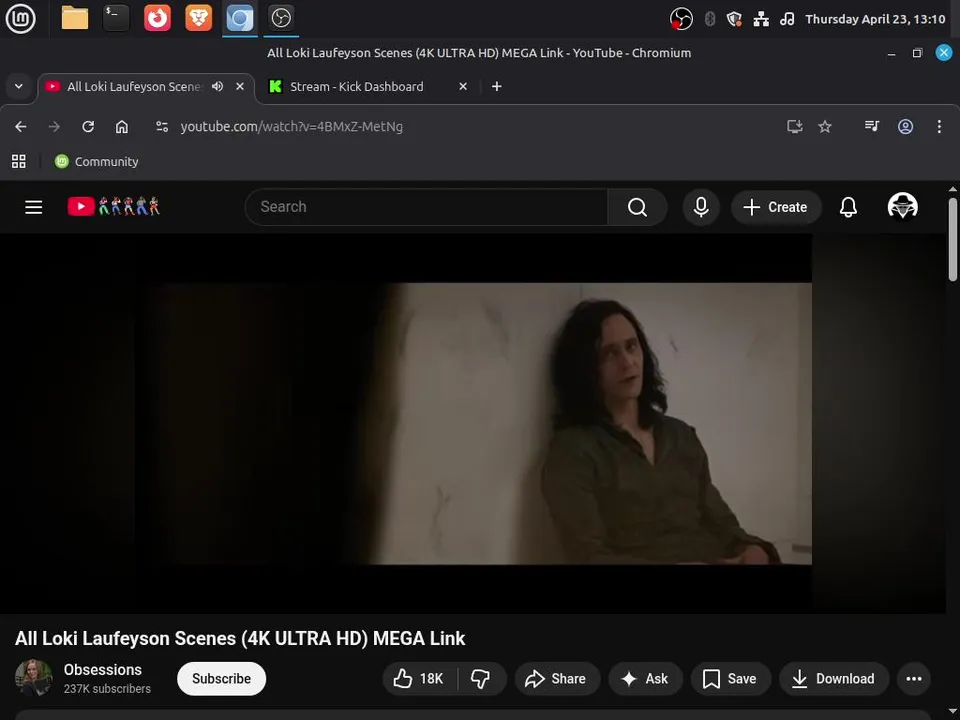Open the Obsessions channel name link

pyautogui.click(x=102, y=670)
